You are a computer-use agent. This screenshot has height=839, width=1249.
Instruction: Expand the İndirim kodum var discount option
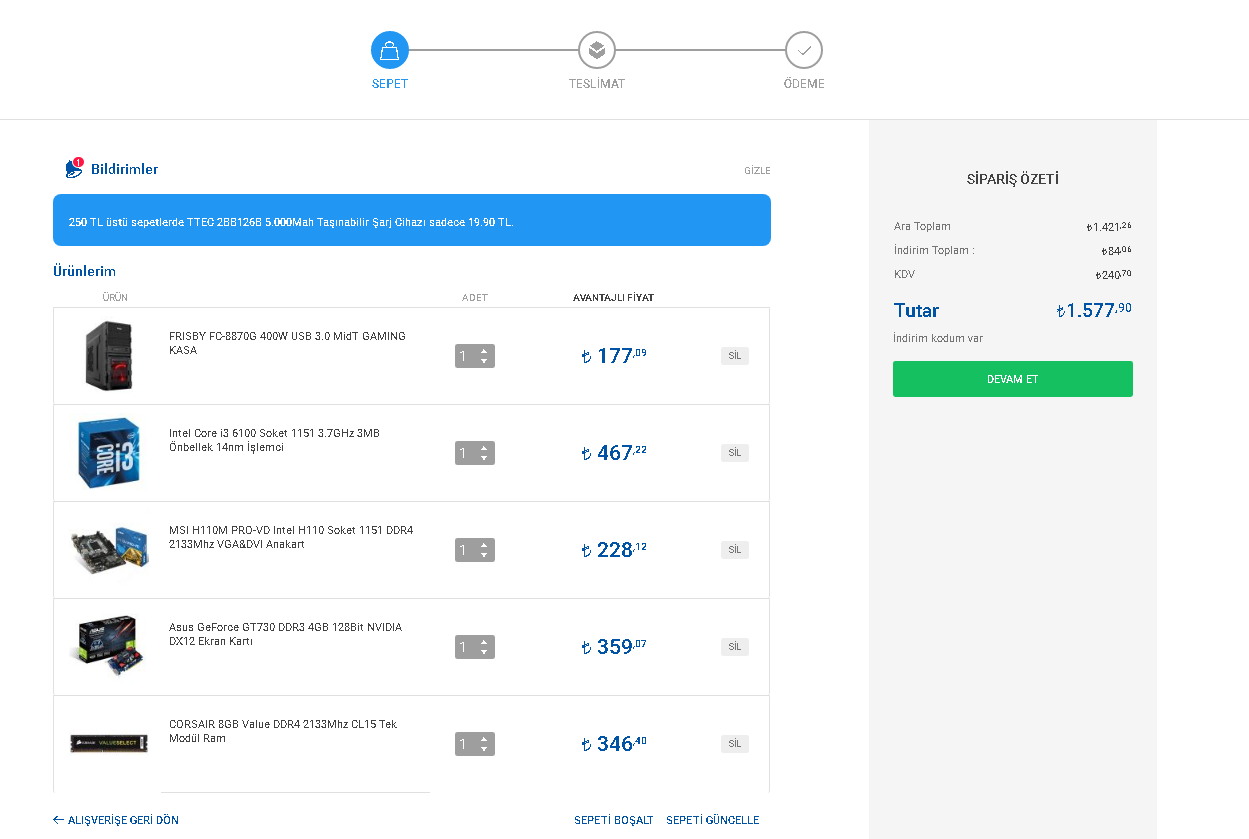coord(938,338)
